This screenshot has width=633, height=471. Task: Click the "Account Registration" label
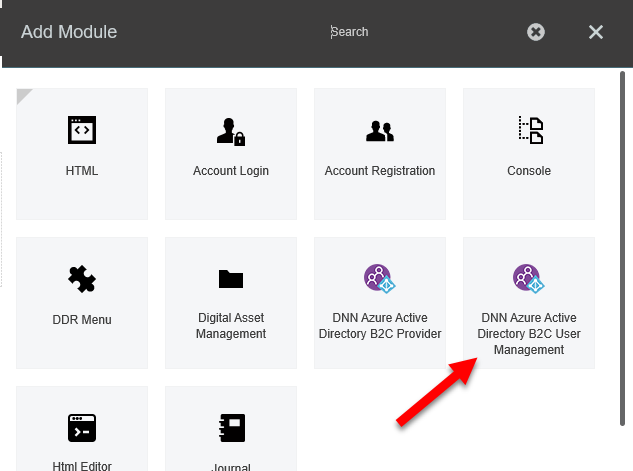tap(380, 171)
